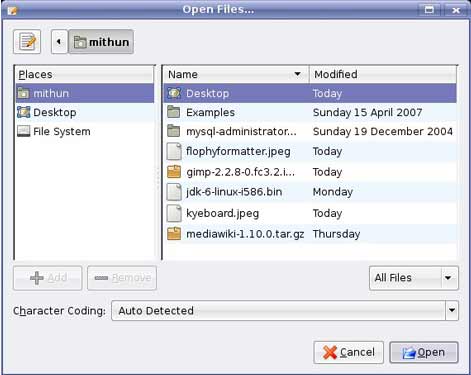The image size is (471, 375).
Task: Click Sunday 15 April 2007 date cell
Action: click(x=367, y=113)
